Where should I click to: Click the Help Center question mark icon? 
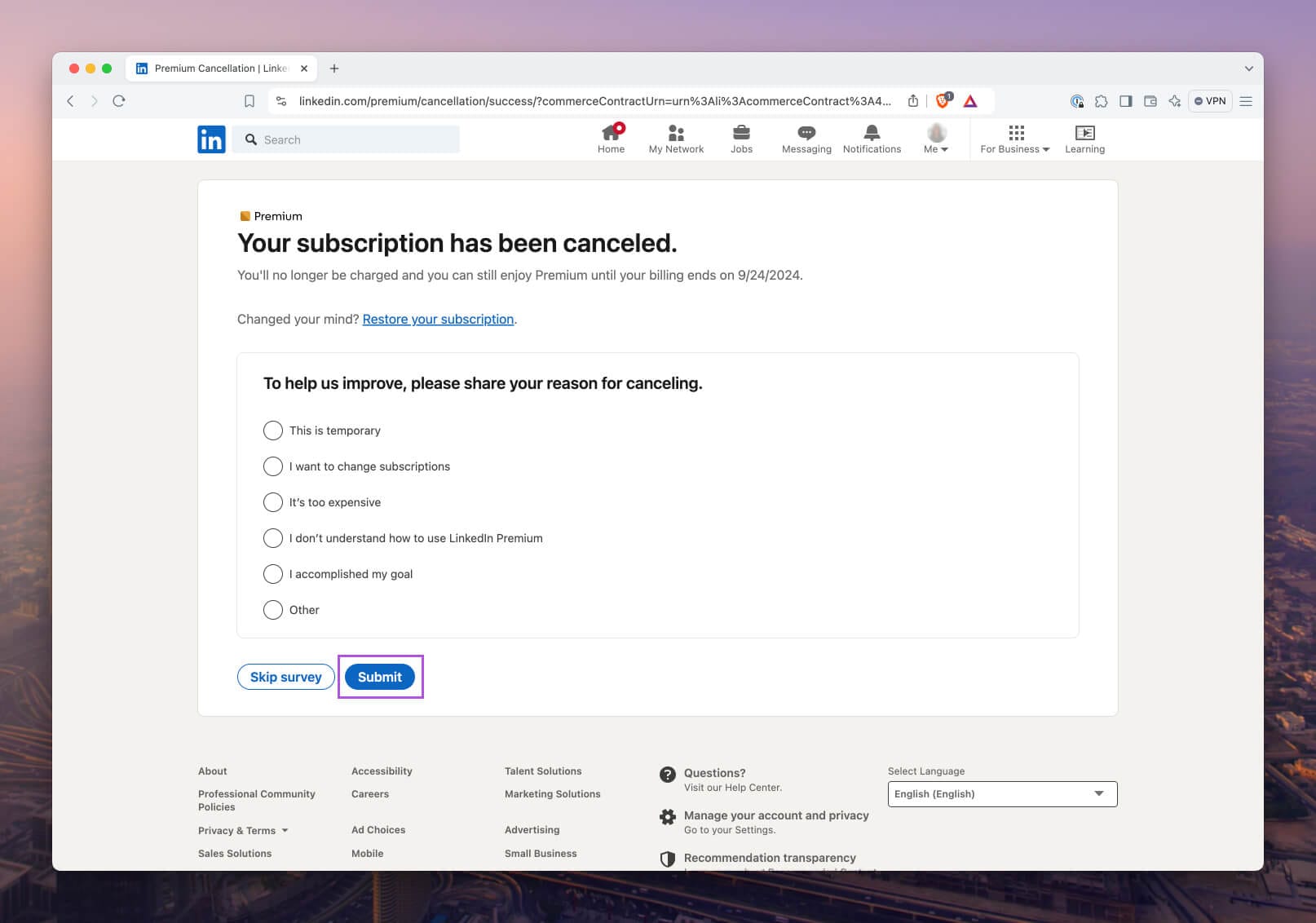(668, 775)
